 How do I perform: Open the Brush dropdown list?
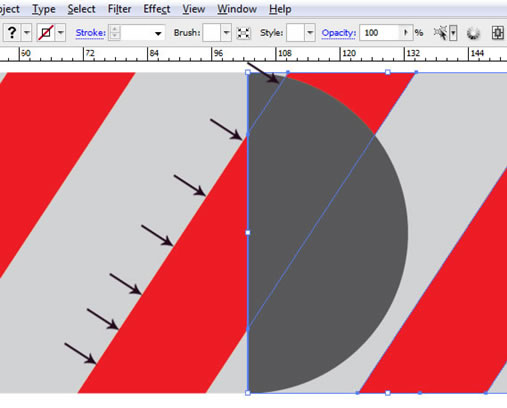pos(226,33)
